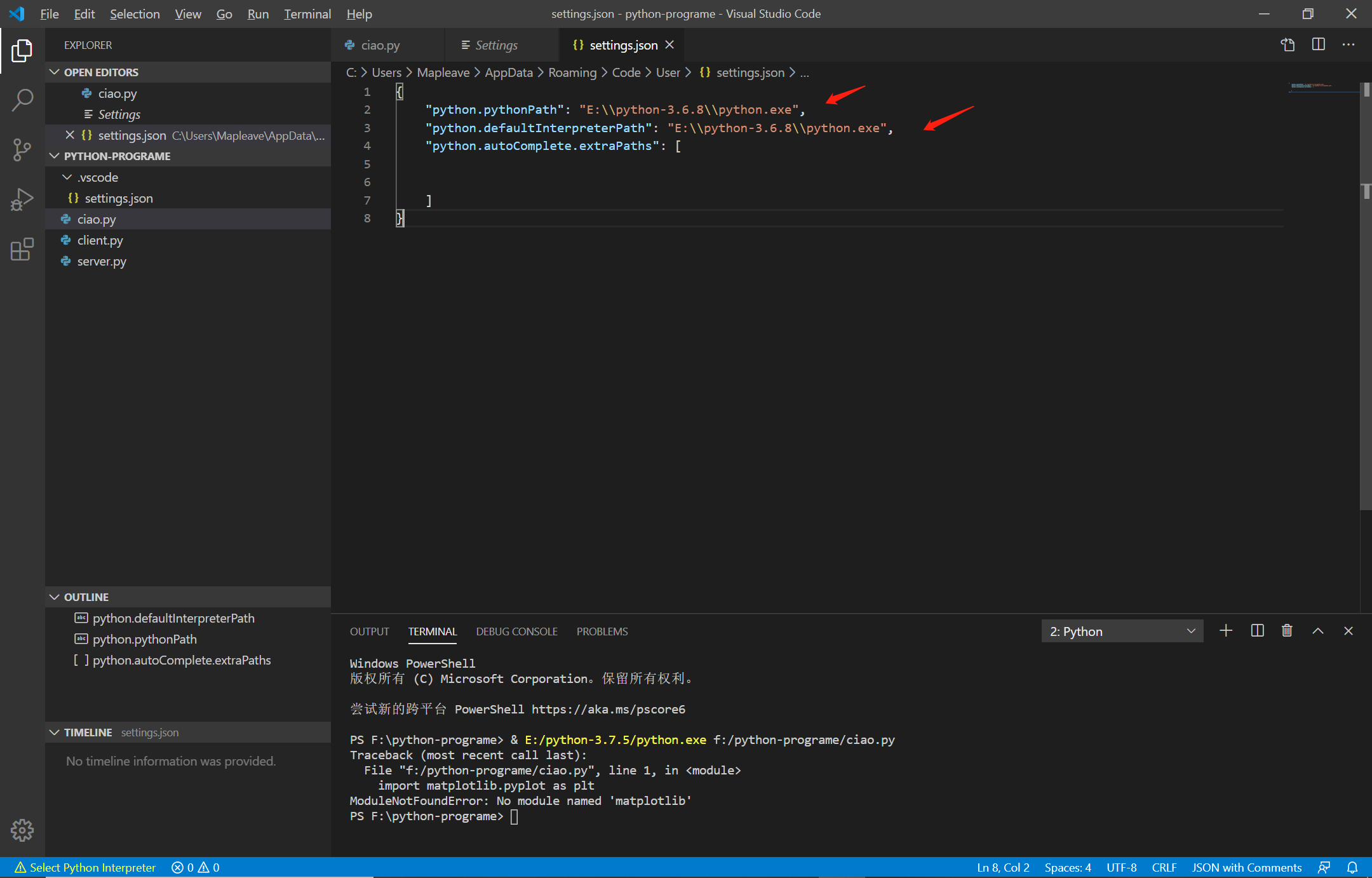Switch to the ciao.py editor tab
This screenshot has width=1372, height=878.
(x=379, y=44)
